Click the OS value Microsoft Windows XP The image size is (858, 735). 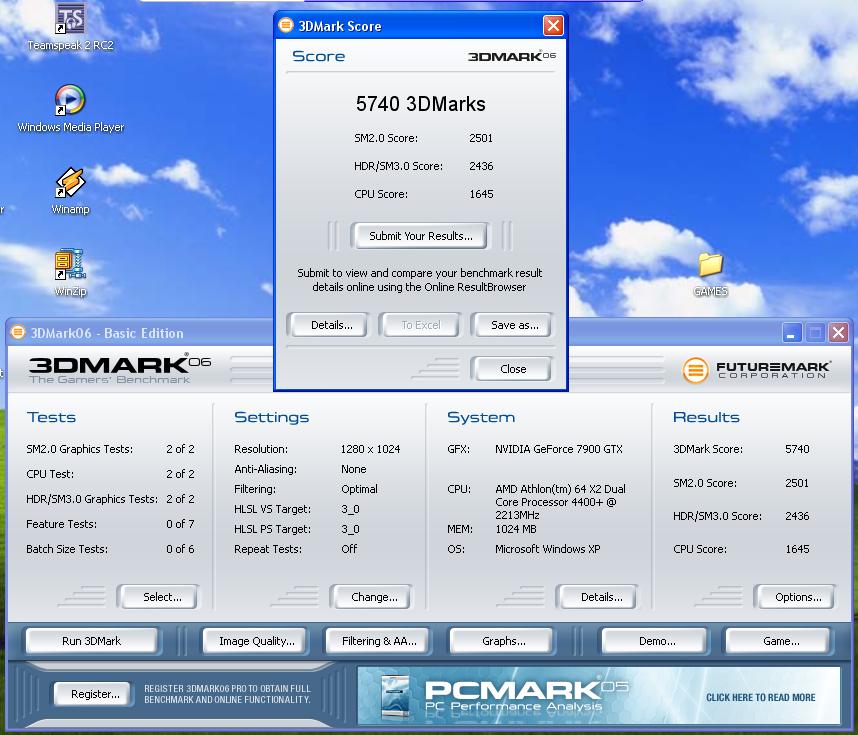pyautogui.click(x=547, y=549)
